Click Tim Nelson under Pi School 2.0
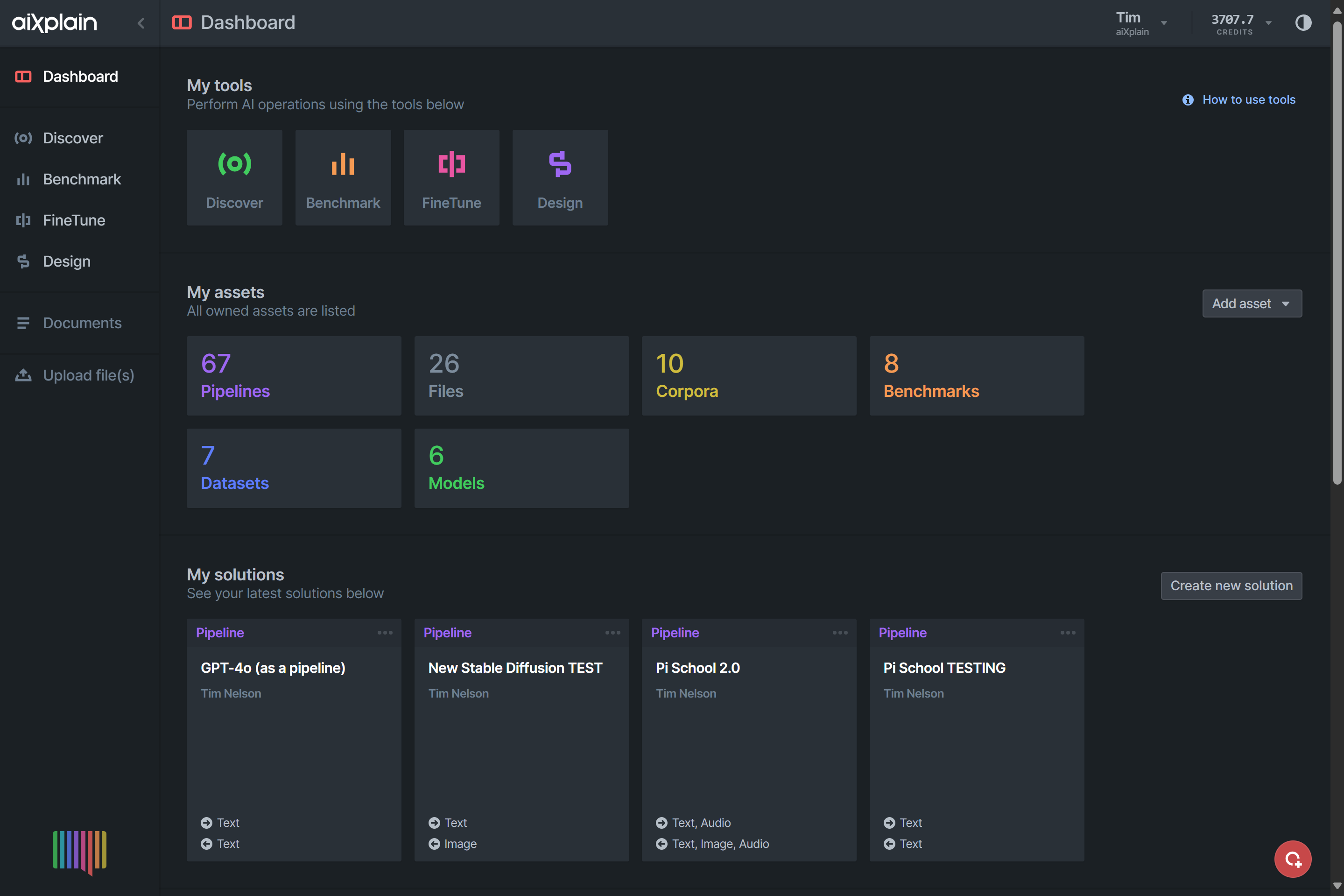 [x=685, y=693]
